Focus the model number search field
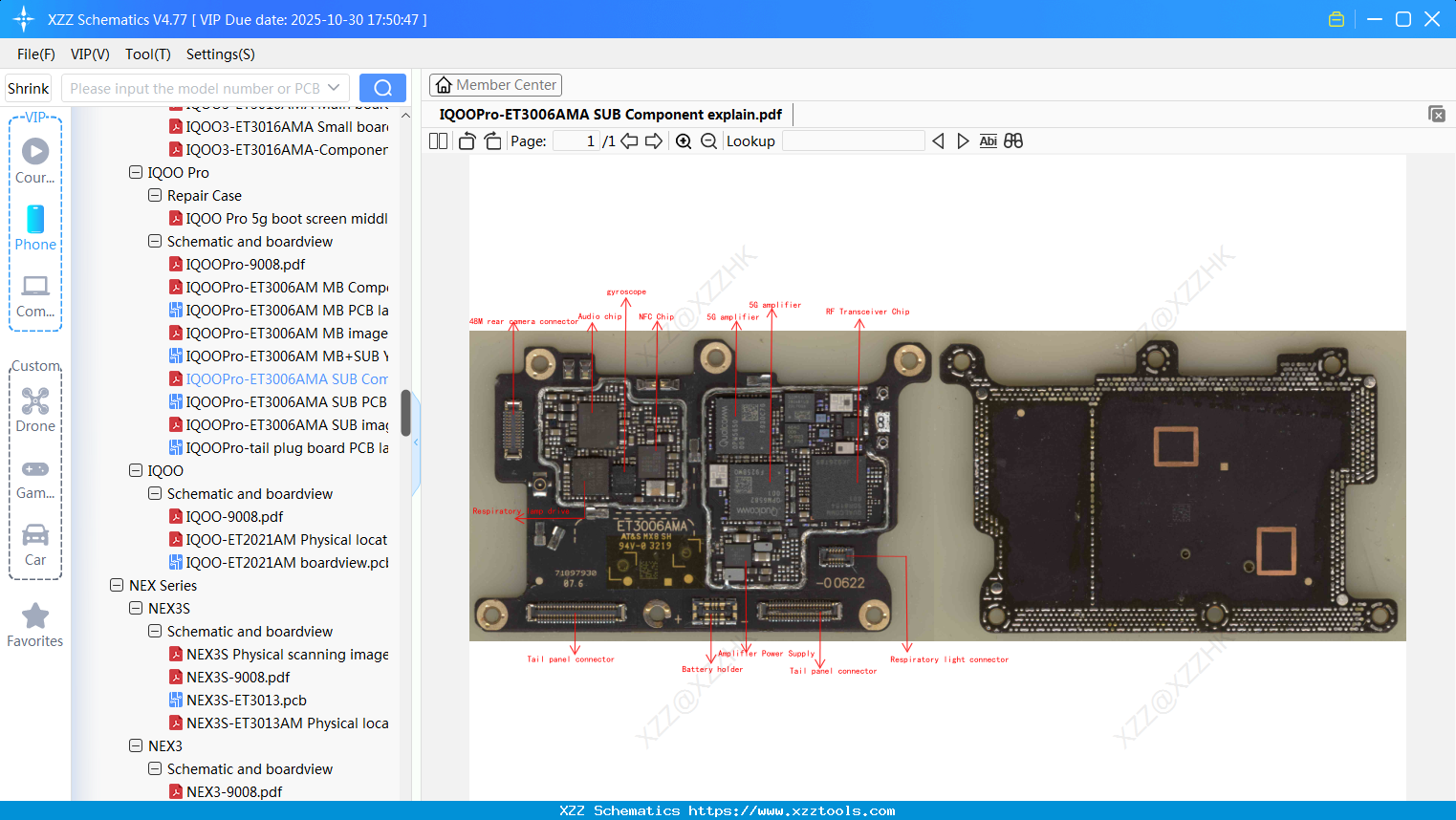Image resolution: width=1456 pixels, height=820 pixels. pos(195,88)
